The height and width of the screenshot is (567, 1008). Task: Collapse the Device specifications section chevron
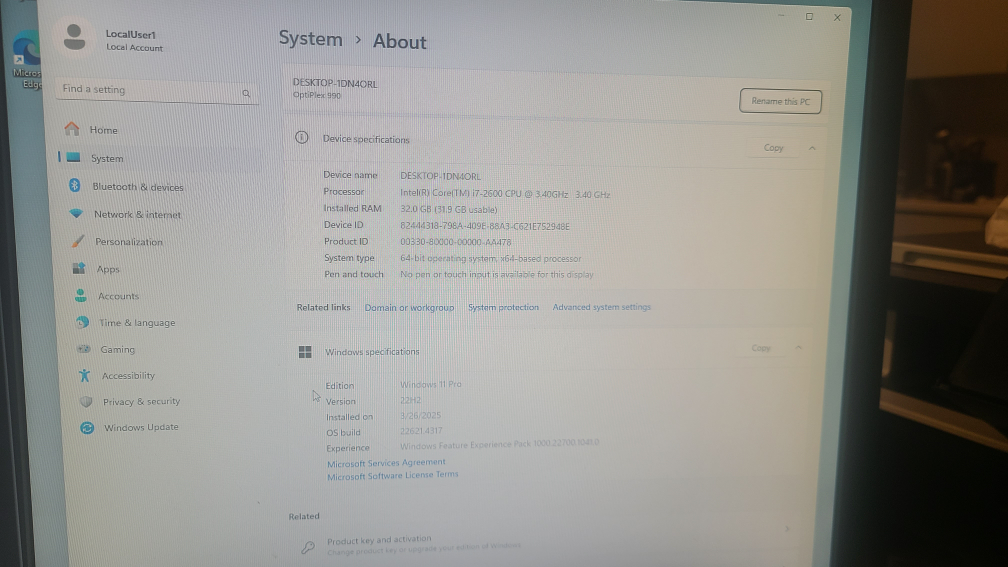pyautogui.click(x=812, y=148)
